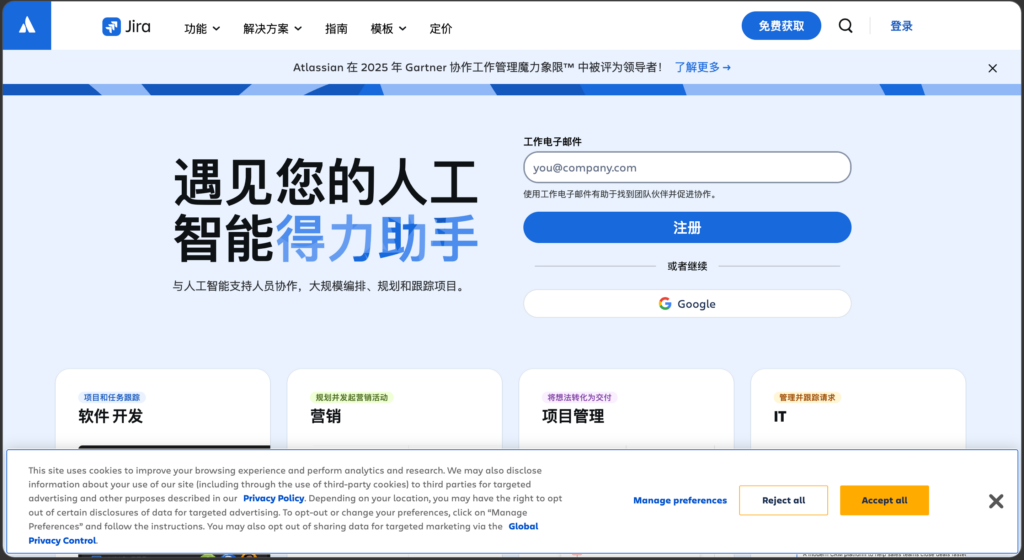1024x560 pixels.
Task: Open the Jira logo home link
Action: 127,27
